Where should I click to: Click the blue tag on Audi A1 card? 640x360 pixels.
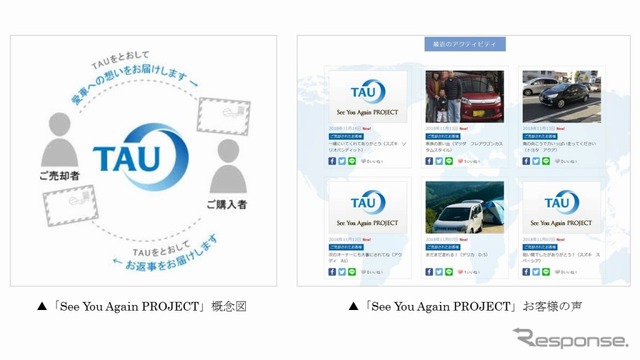point(346,247)
